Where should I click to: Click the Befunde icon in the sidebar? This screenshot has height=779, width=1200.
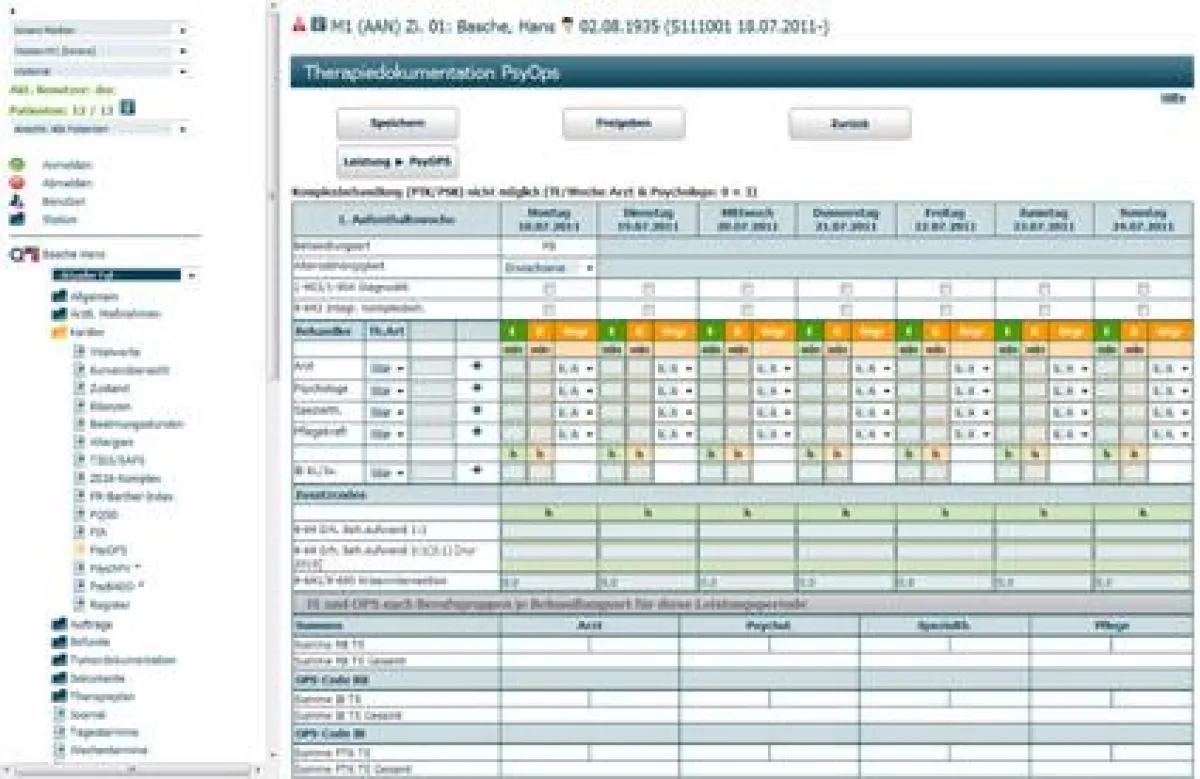(x=60, y=643)
